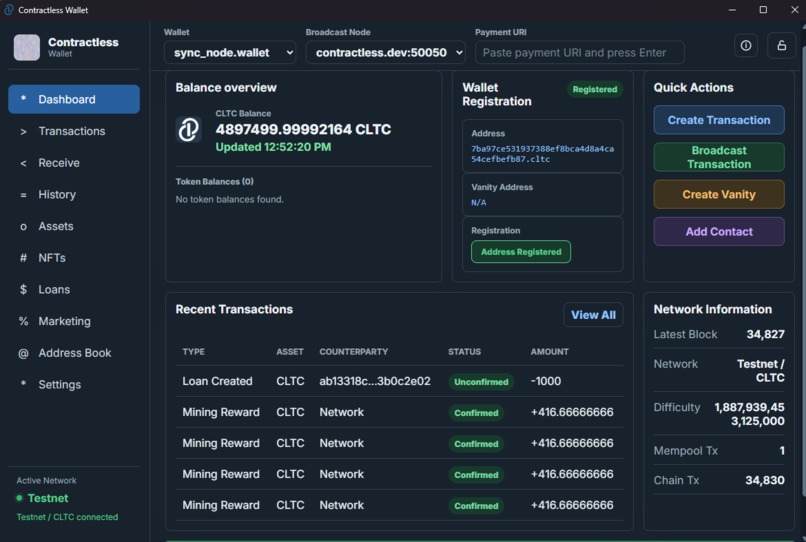Click the Create Vanity button
This screenshot has height=542, width=806.
pos(719,194)
